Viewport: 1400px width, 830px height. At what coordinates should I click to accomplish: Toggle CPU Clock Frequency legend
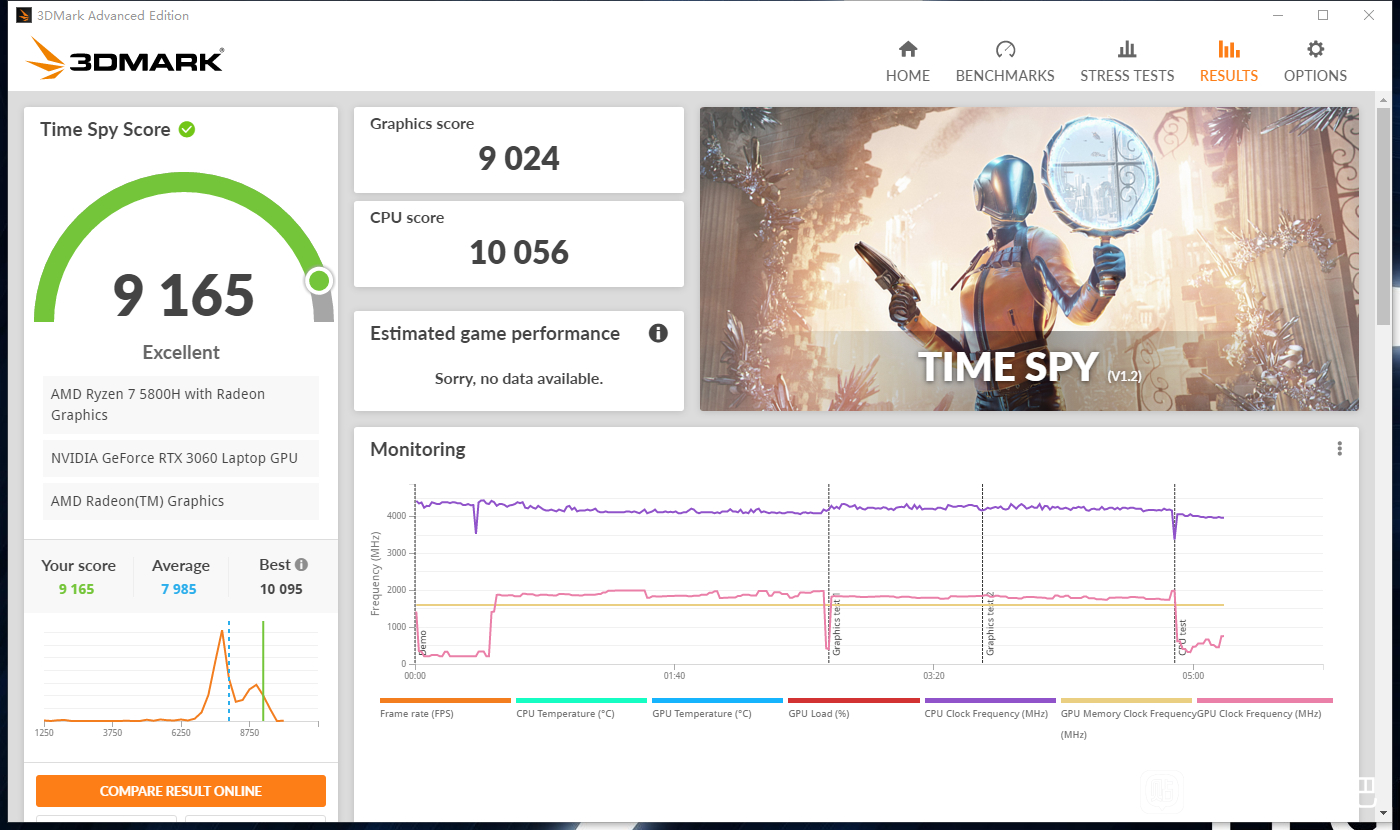click(989, 708)
